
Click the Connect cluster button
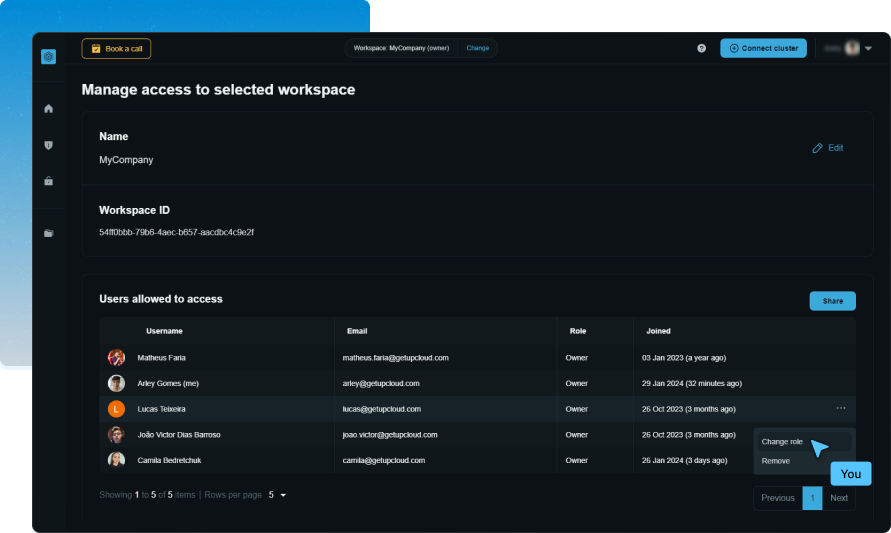click(763, 48)
